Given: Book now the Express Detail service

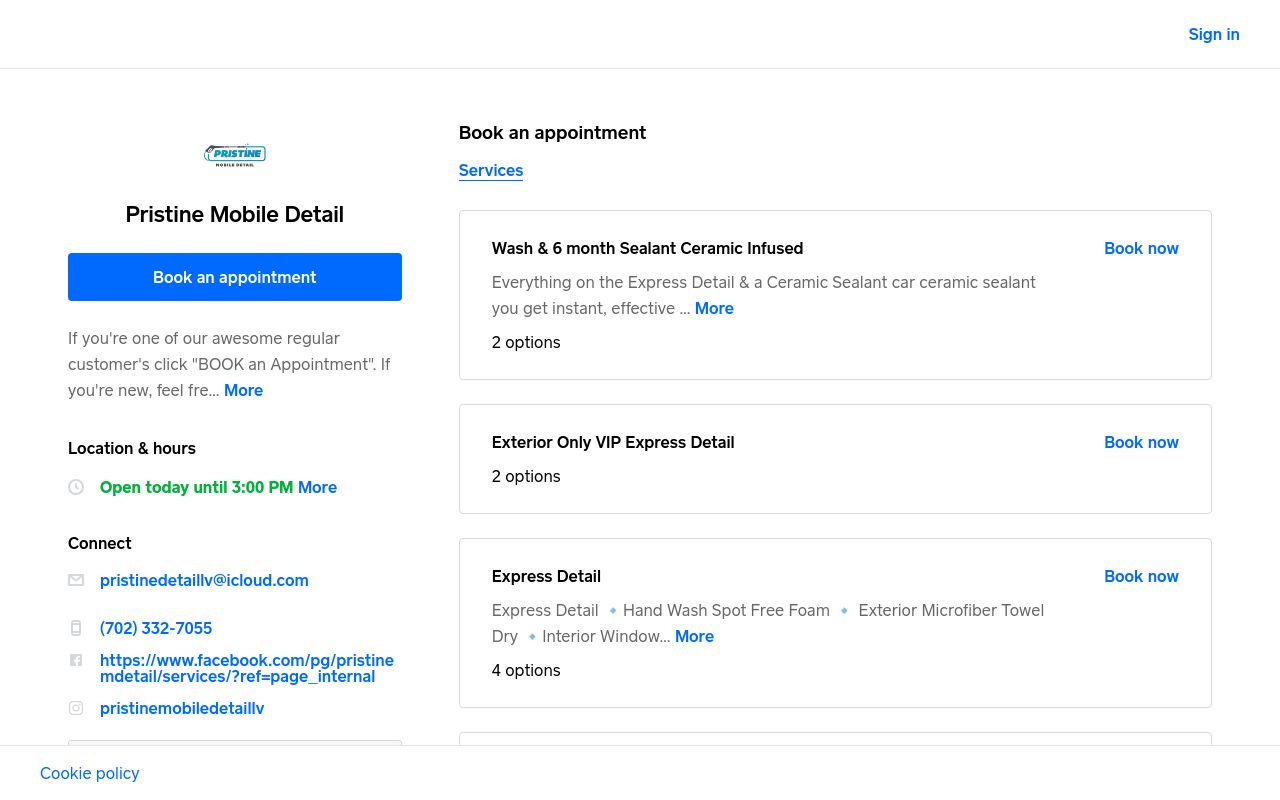Looking at the screenshot, I should point(1141,576).
